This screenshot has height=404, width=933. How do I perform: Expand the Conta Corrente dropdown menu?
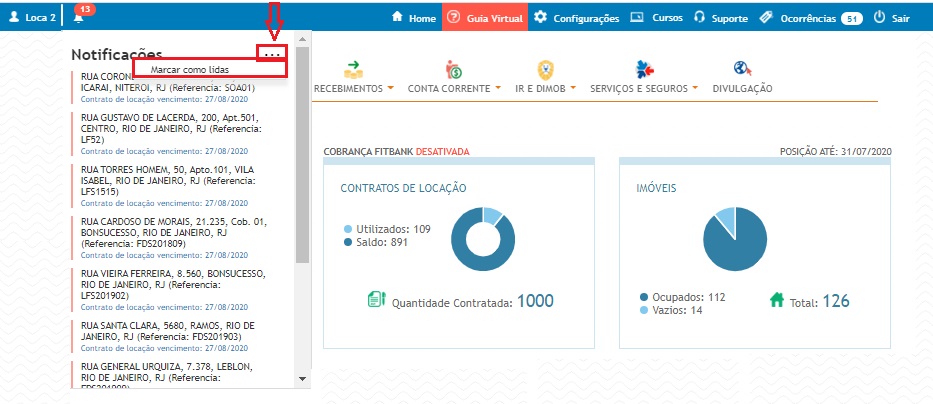[x=497, y=88]
